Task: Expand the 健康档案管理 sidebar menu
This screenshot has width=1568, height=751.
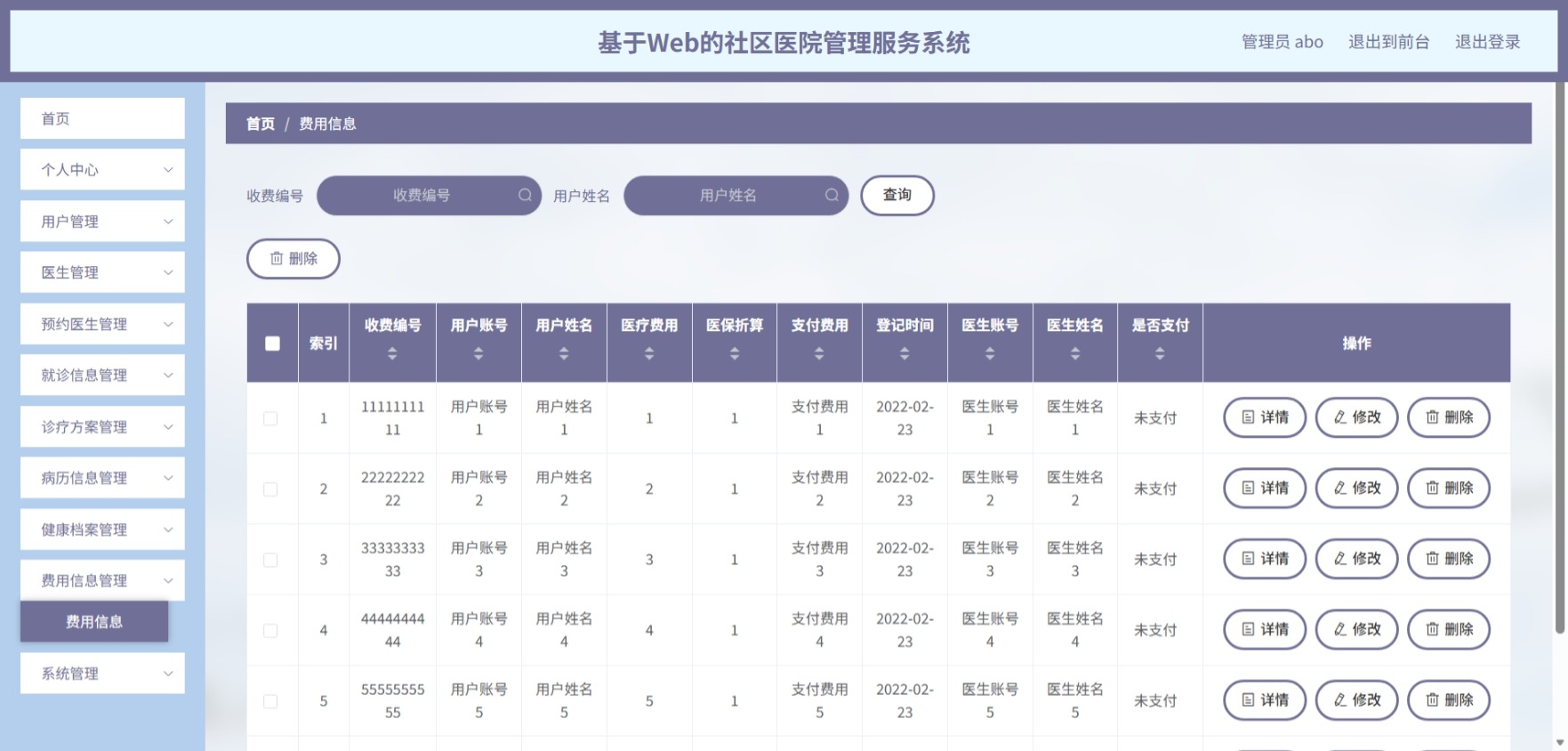Action: [x=102, y=529]
